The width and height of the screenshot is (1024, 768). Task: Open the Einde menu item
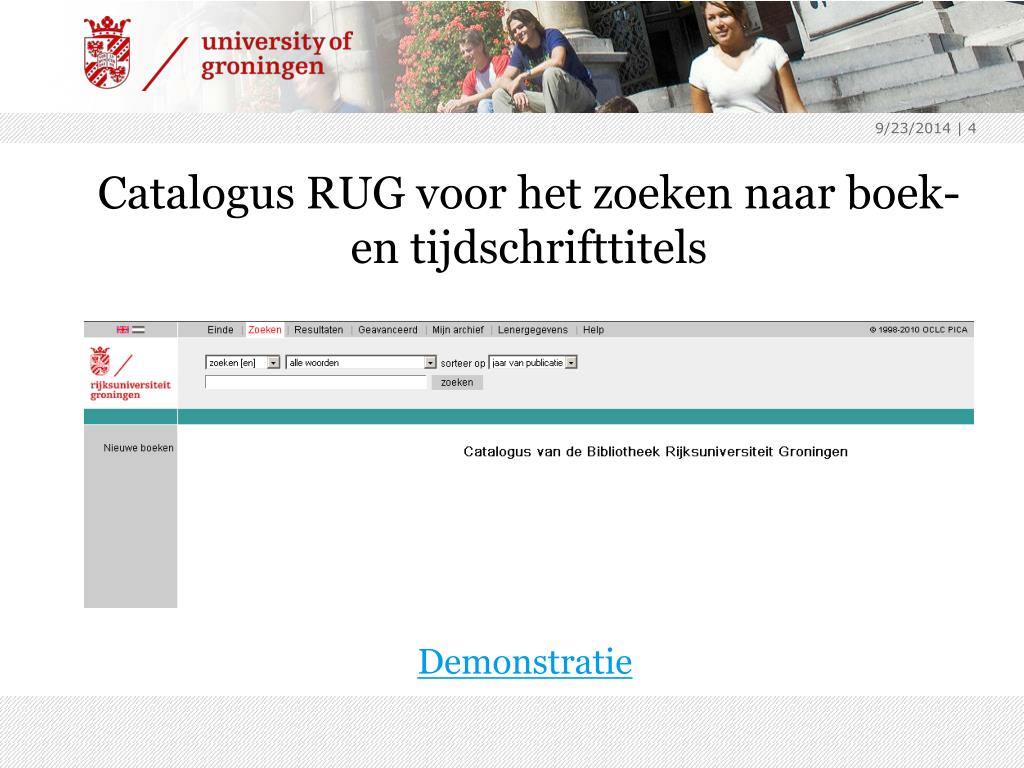coord(220,330)
